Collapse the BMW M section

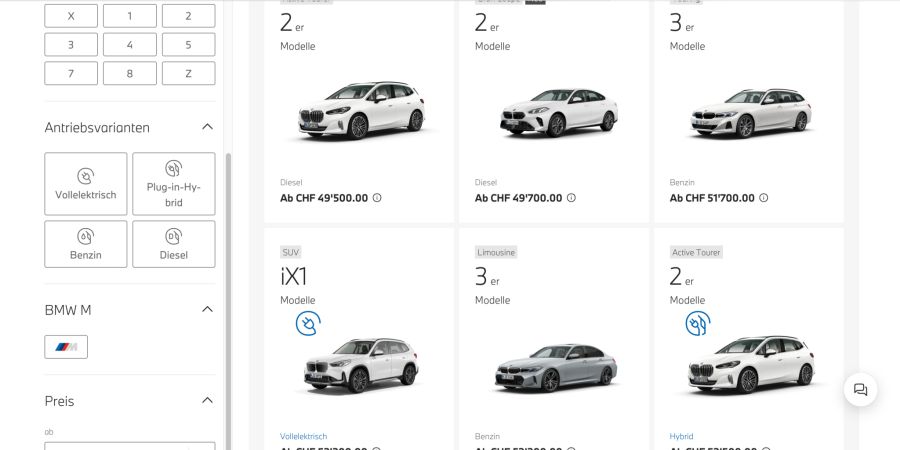(208, 309)
